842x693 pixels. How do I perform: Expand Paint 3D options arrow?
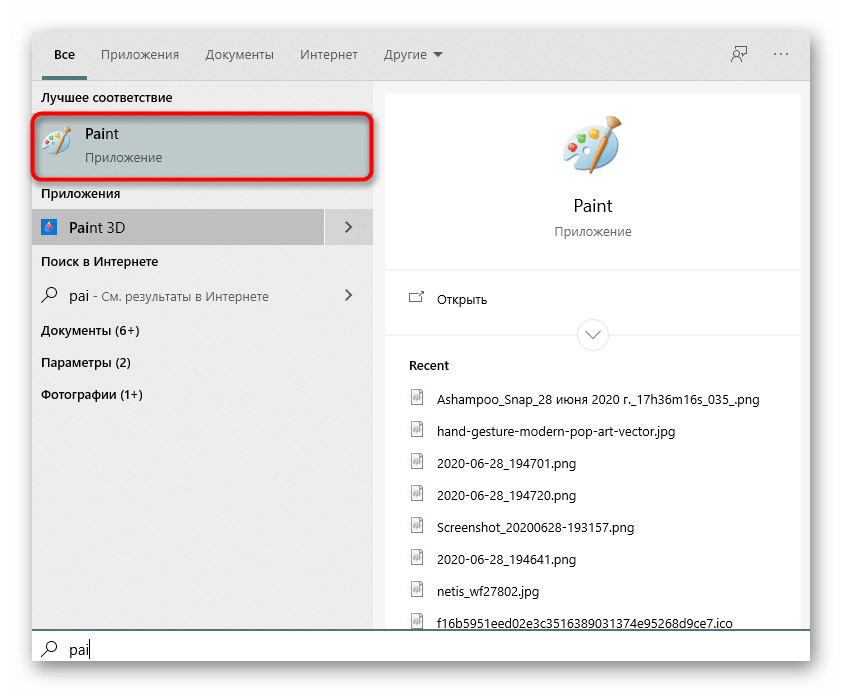pos(348,227)
